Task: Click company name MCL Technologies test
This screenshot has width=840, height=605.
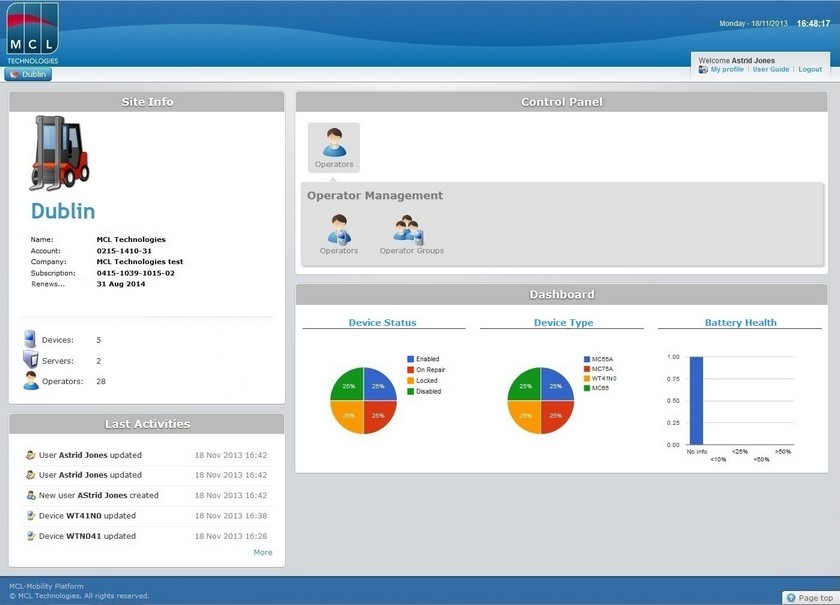Action: (140, 262)
